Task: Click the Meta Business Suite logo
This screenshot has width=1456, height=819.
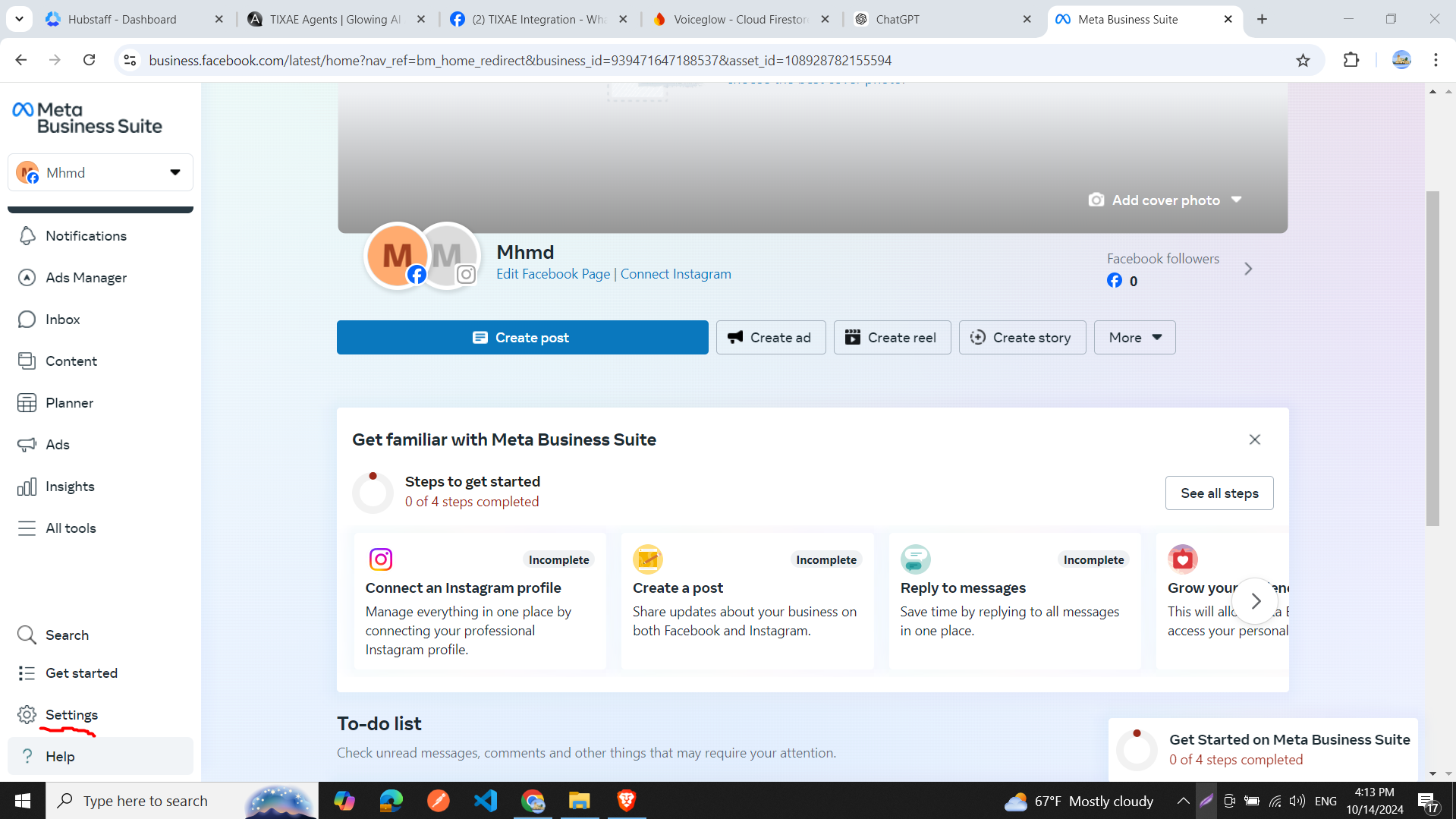Action: pos(87,118)
